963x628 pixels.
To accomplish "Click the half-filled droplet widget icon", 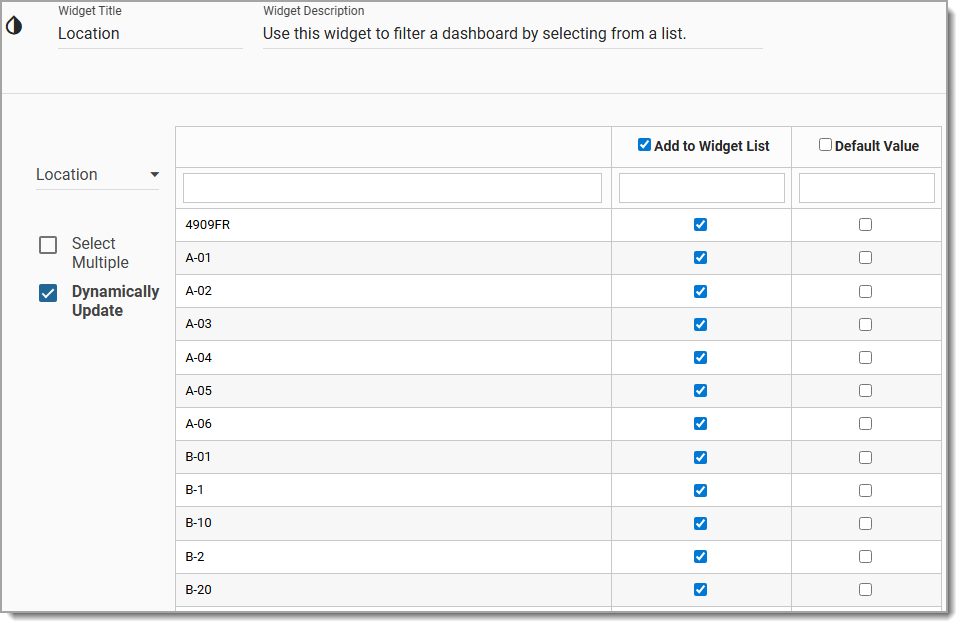I will 15,28.
